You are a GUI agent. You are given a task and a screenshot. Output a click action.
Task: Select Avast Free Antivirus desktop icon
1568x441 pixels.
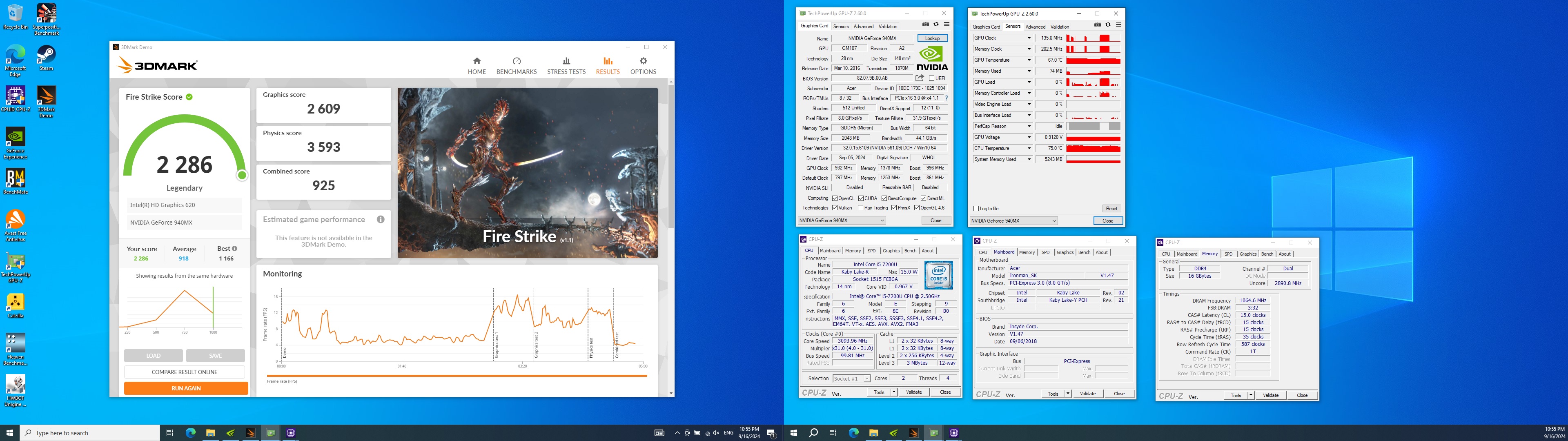pyautogui.click(x=15, y=226)
